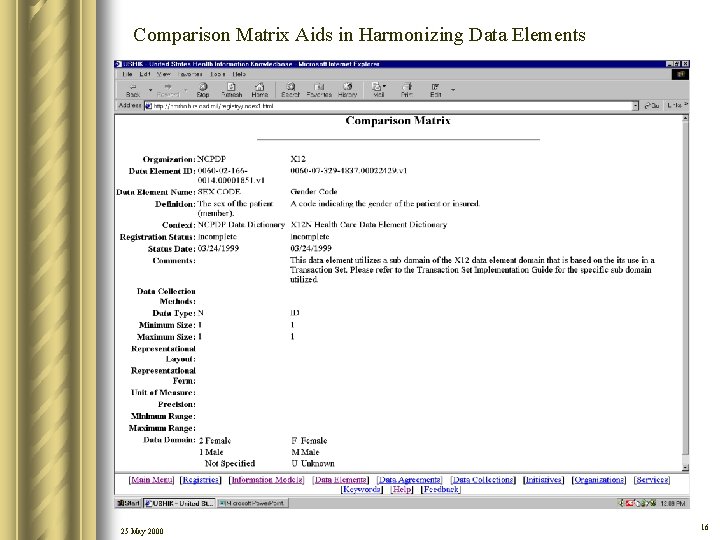Open the Search toolbar icon
Viewport: 720px width, 540px height.
[290, 90]
